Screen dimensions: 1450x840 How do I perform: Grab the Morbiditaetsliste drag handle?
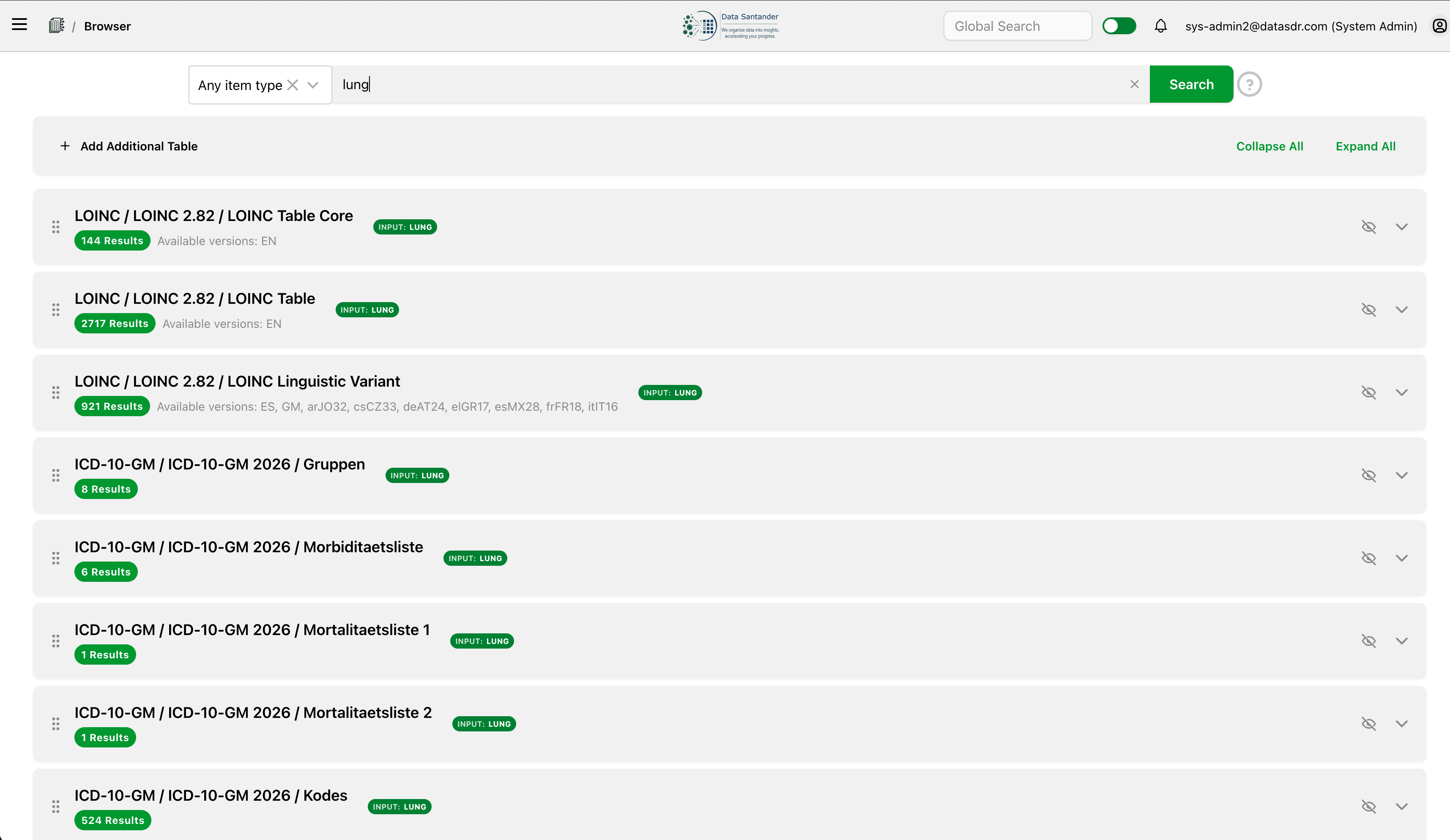click(x=56, y=558)
